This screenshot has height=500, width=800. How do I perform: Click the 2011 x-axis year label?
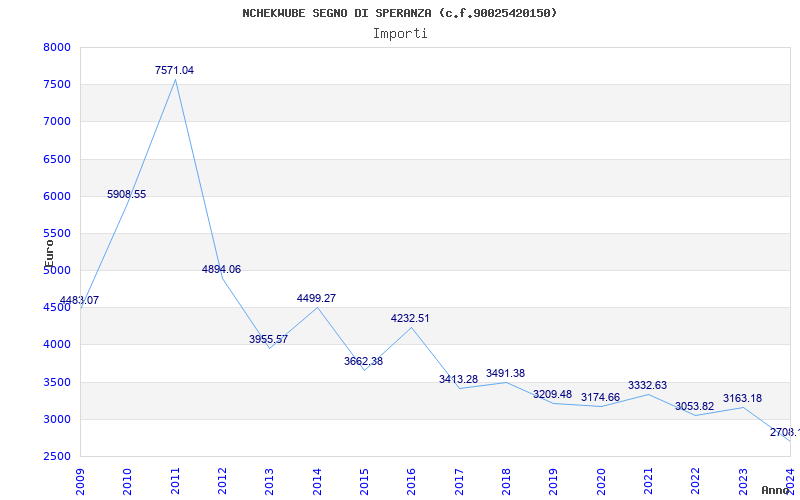coord(175,482)
